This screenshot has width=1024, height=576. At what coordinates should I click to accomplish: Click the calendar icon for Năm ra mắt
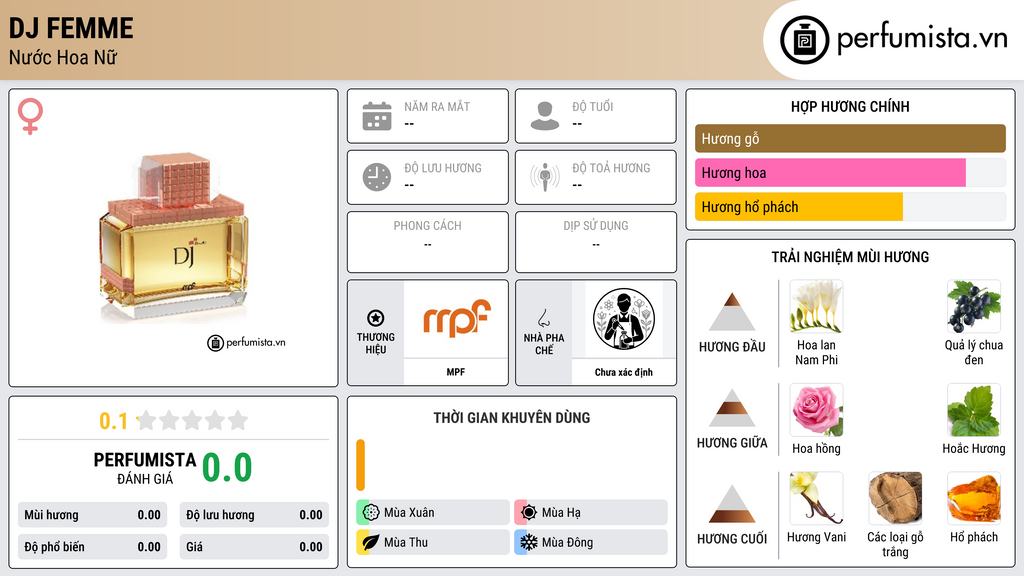377,116
